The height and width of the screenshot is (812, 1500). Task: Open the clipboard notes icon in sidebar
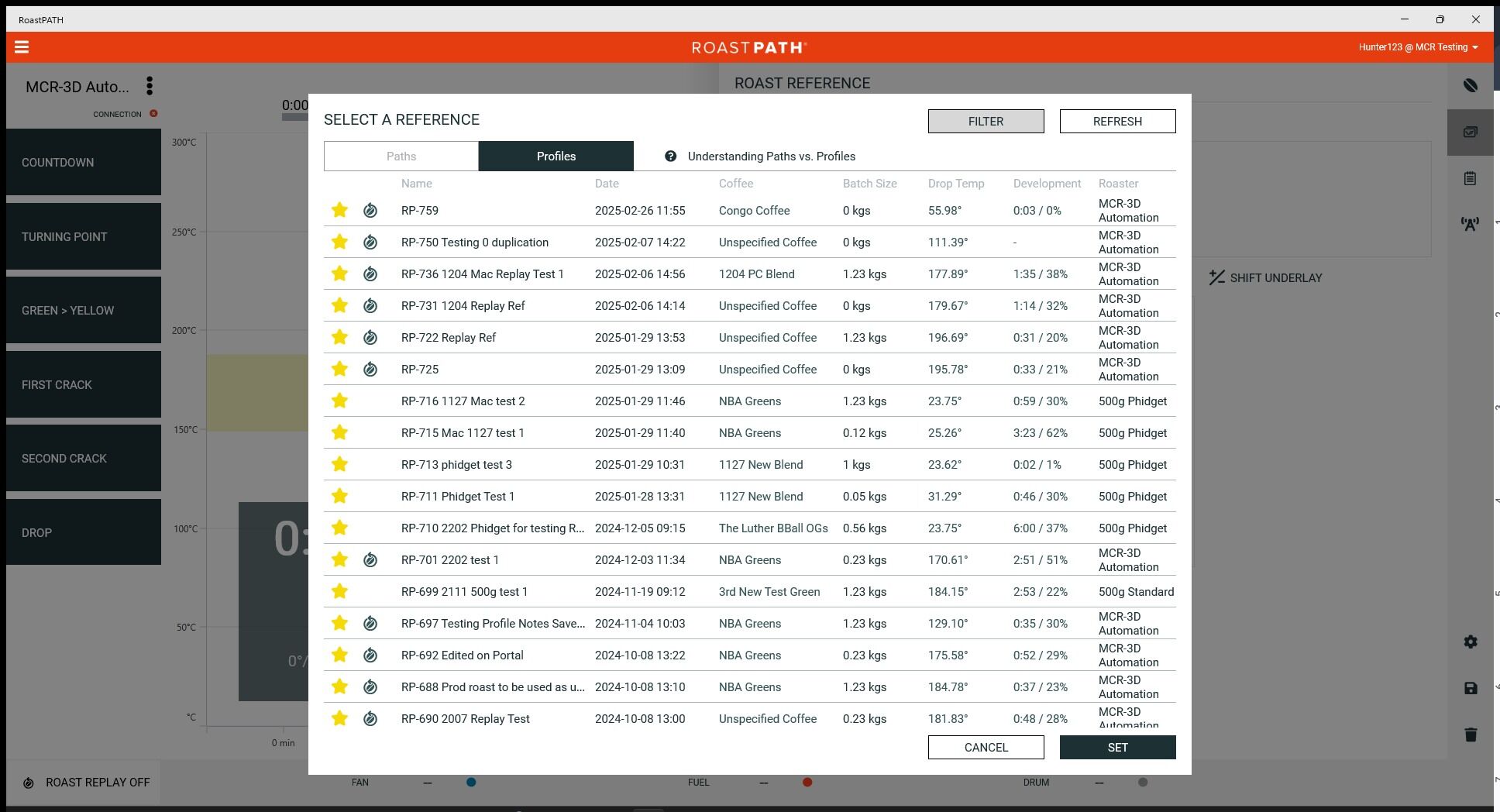click(1470, 178)
